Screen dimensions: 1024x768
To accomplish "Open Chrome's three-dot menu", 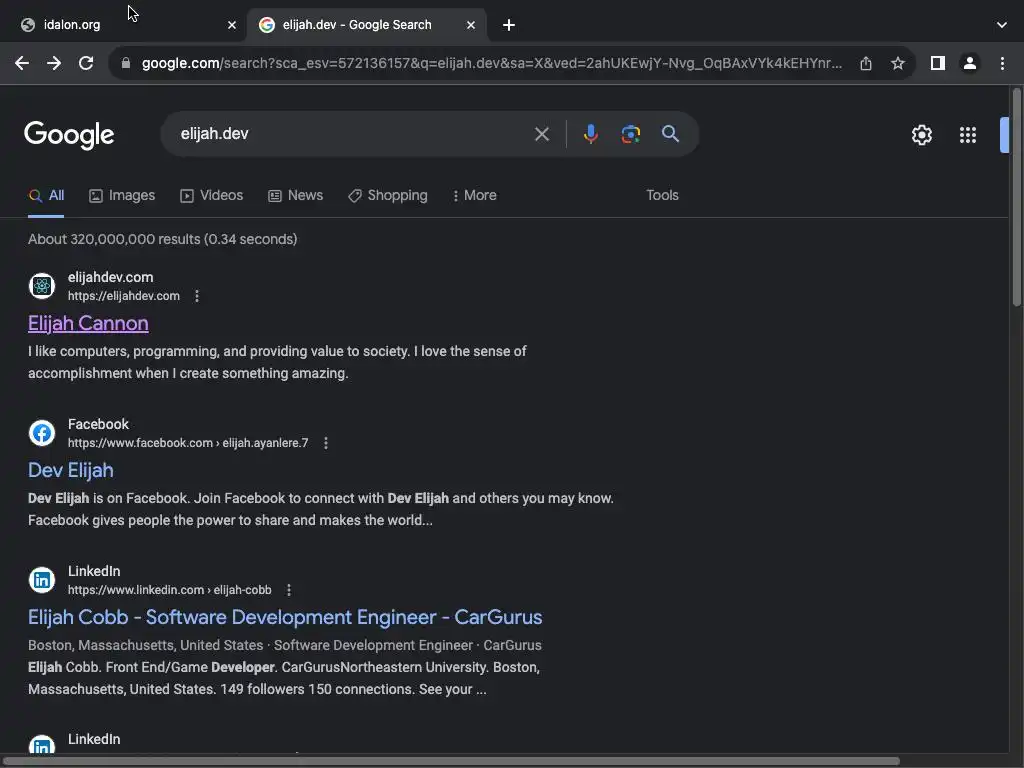I will tap(1002, 63).
